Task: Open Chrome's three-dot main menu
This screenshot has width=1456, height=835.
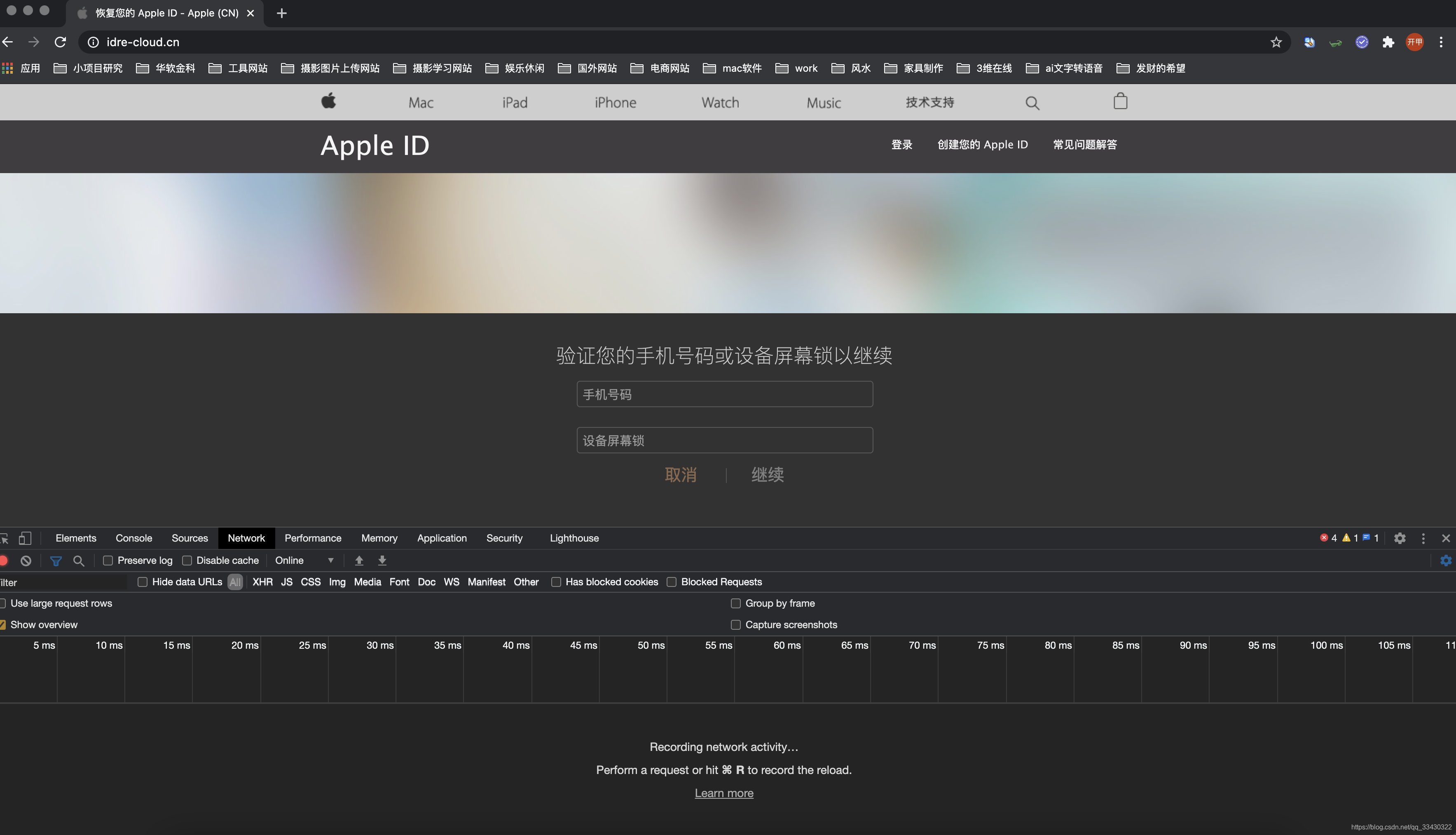Action: click(x=1440, y=42)
